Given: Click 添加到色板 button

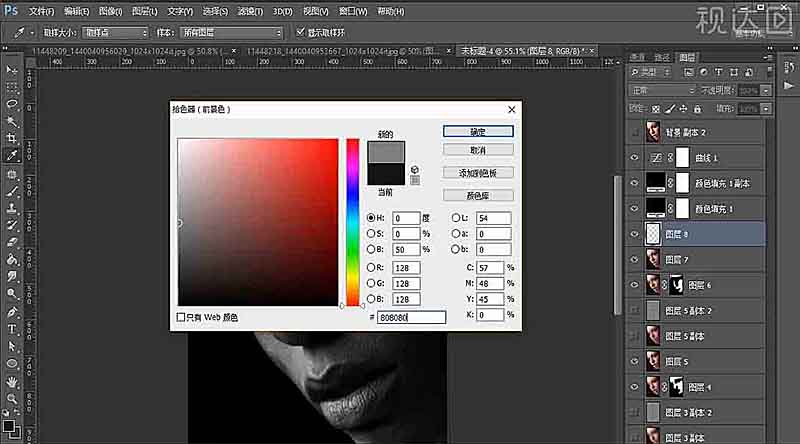Looking at the screenshot, I should [x=478, y=173].
